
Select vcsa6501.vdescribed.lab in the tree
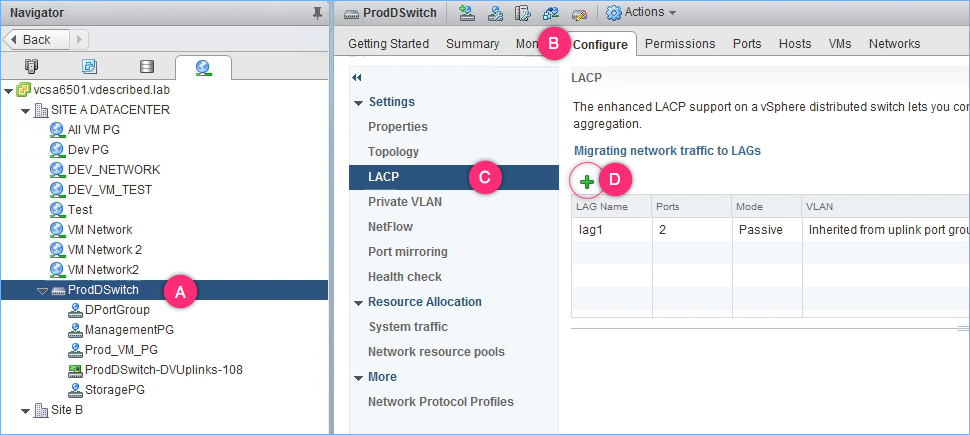click(101, 90)
